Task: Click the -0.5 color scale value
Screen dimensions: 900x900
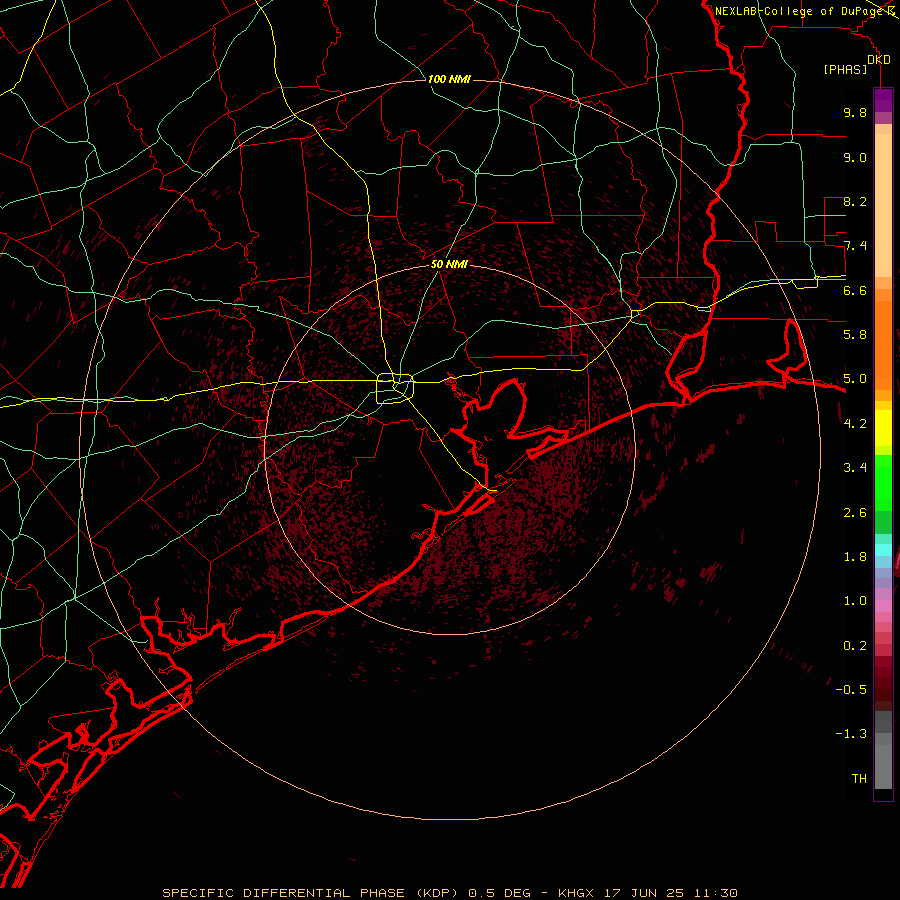Action: click(851, 690)
